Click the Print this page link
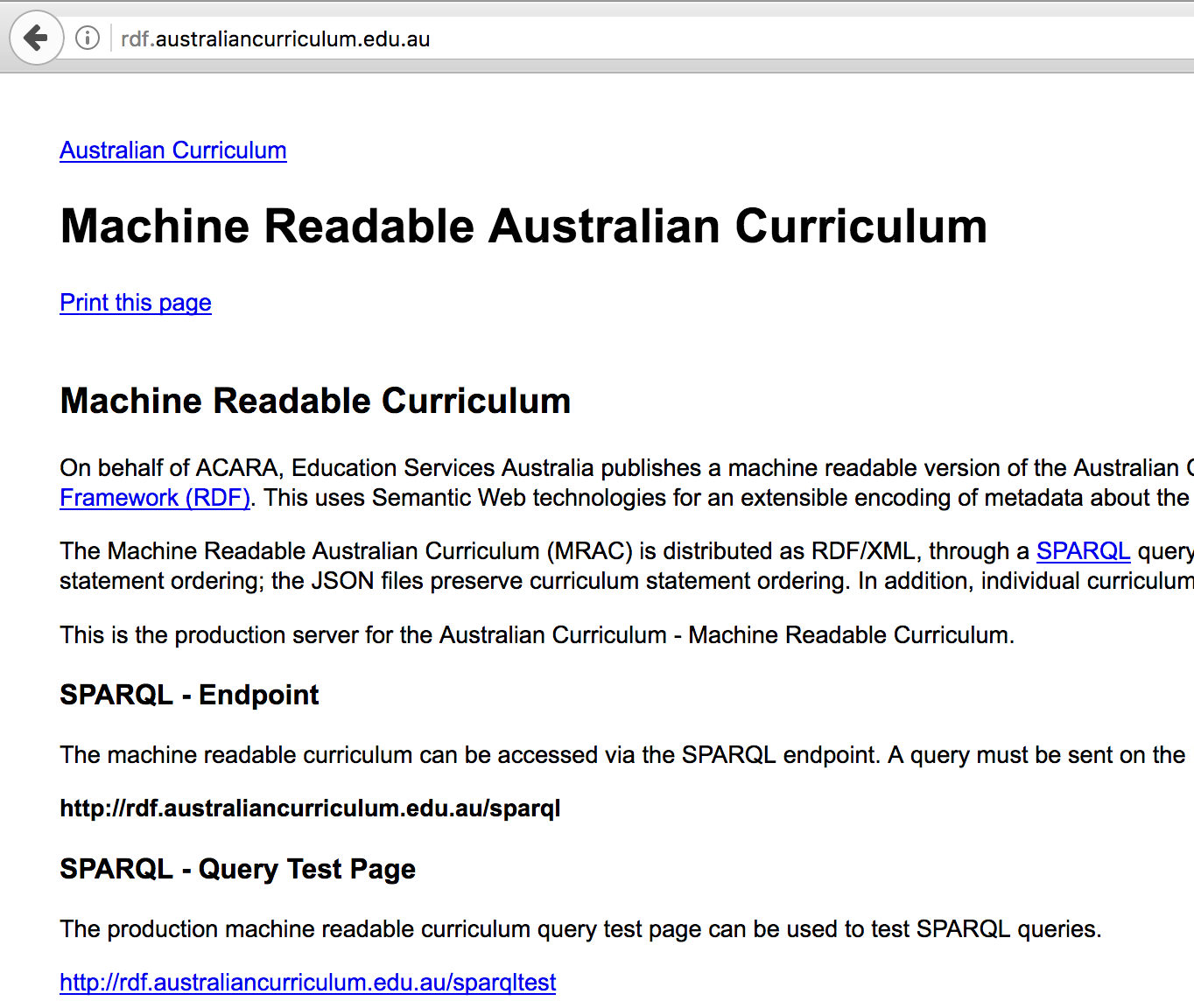The width and height of the screenshot is (1194, 1008). click(x=136, y=303)
